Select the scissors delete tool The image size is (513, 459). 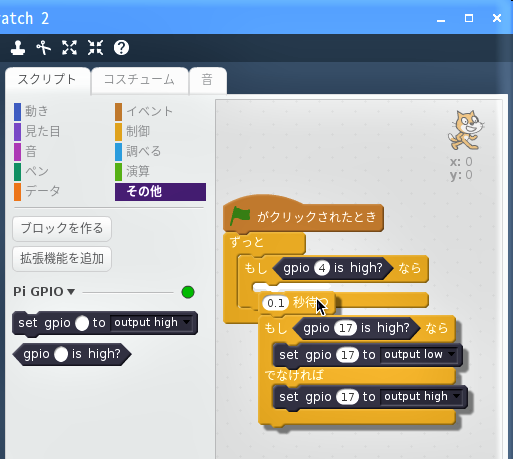44,48
